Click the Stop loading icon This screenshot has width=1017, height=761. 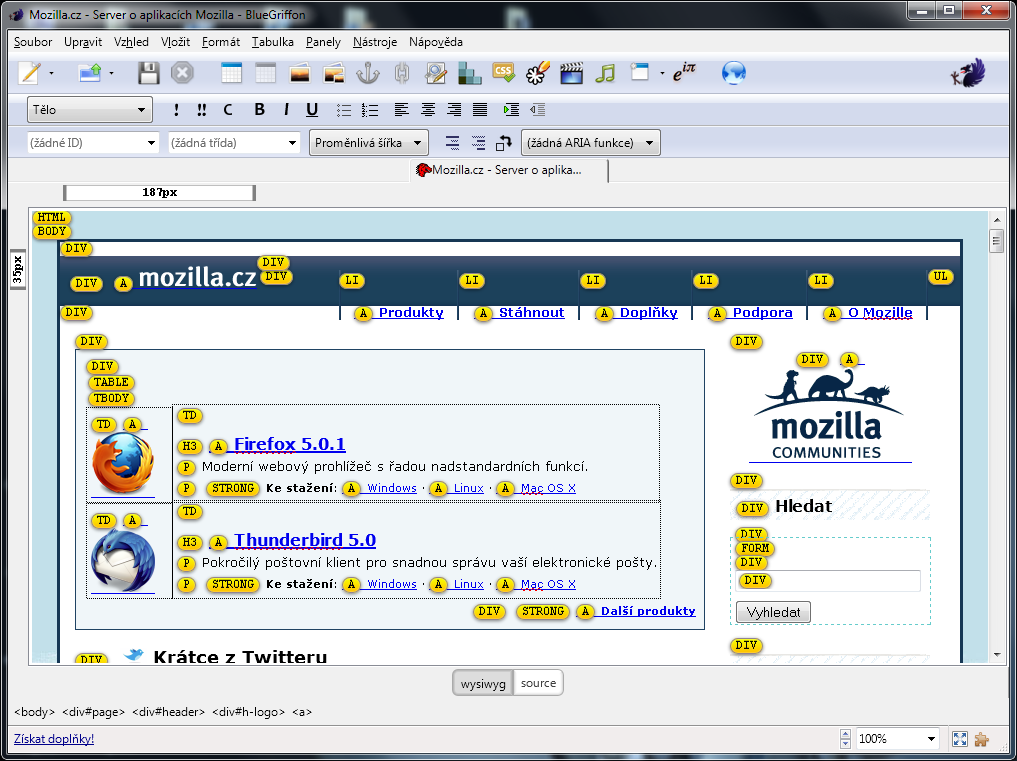click(182, 73)
